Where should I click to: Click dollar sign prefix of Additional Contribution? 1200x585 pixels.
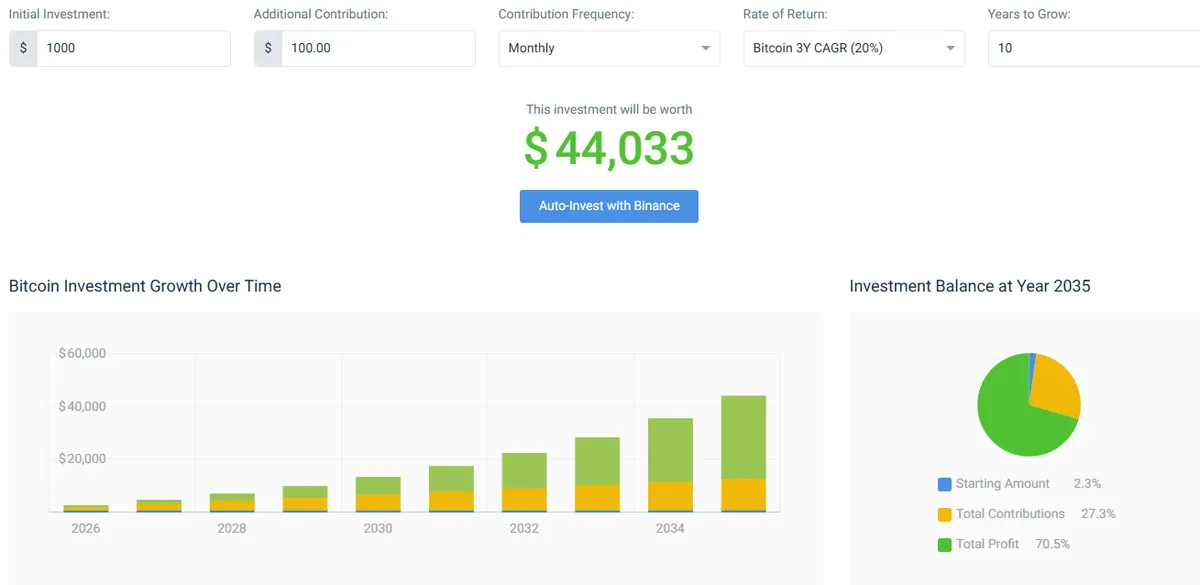point(268,48)
